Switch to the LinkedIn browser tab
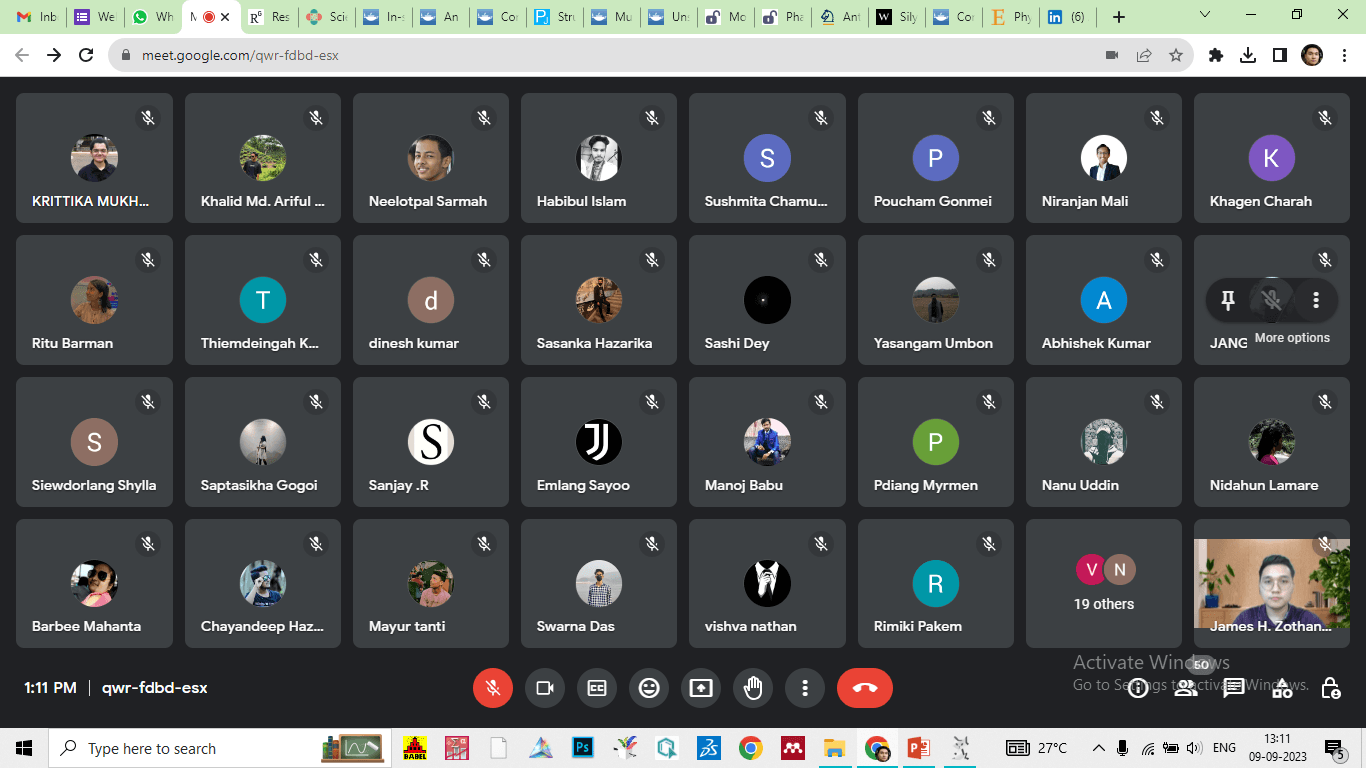 1067,17
